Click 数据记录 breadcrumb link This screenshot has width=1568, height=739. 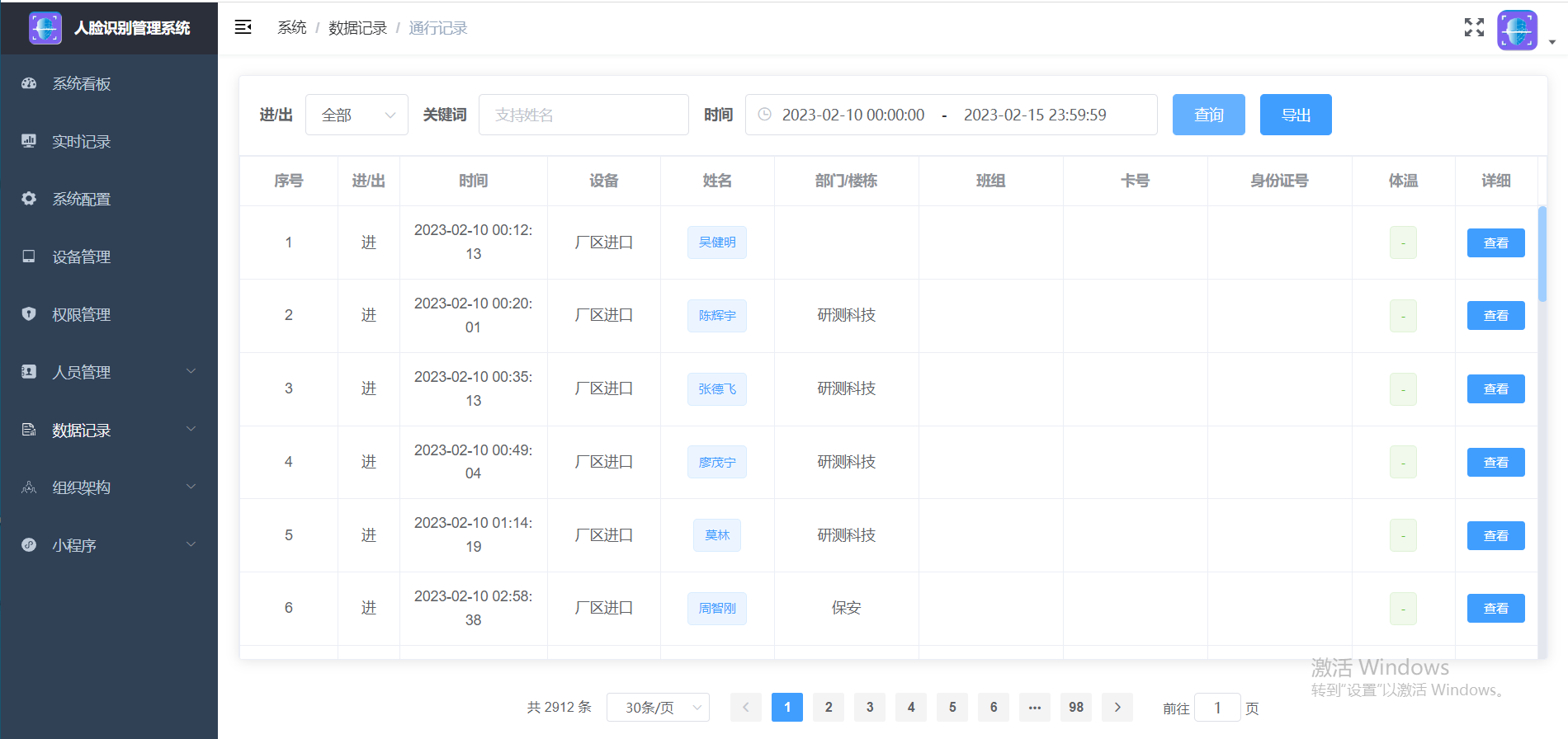pos(357,28)
